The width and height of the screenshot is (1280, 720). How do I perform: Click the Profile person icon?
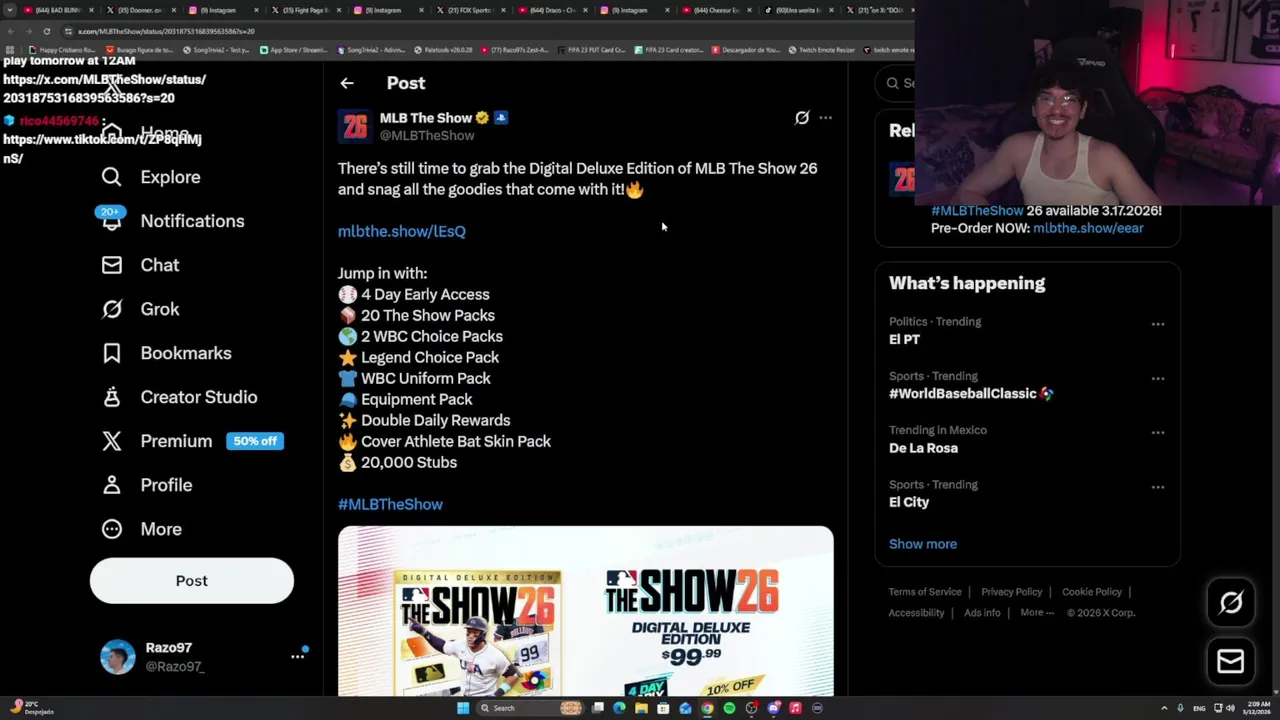coord(111,485)
